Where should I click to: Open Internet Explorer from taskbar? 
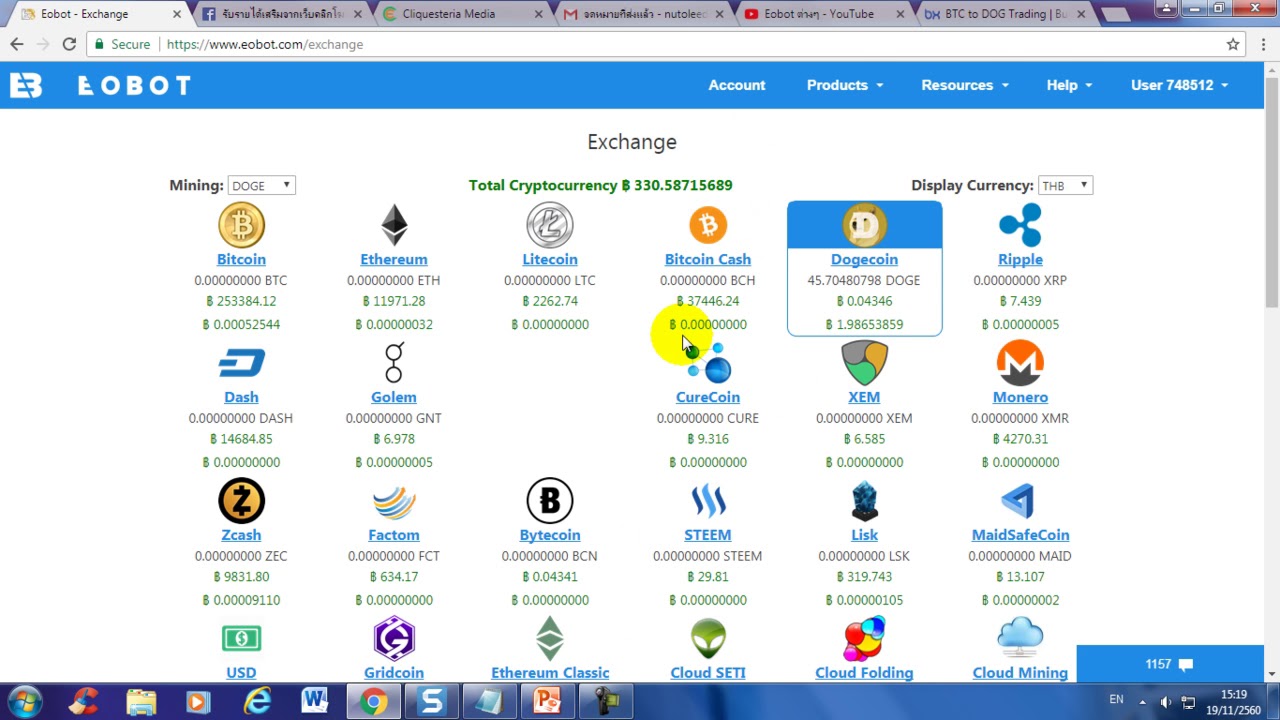point(258,702)
